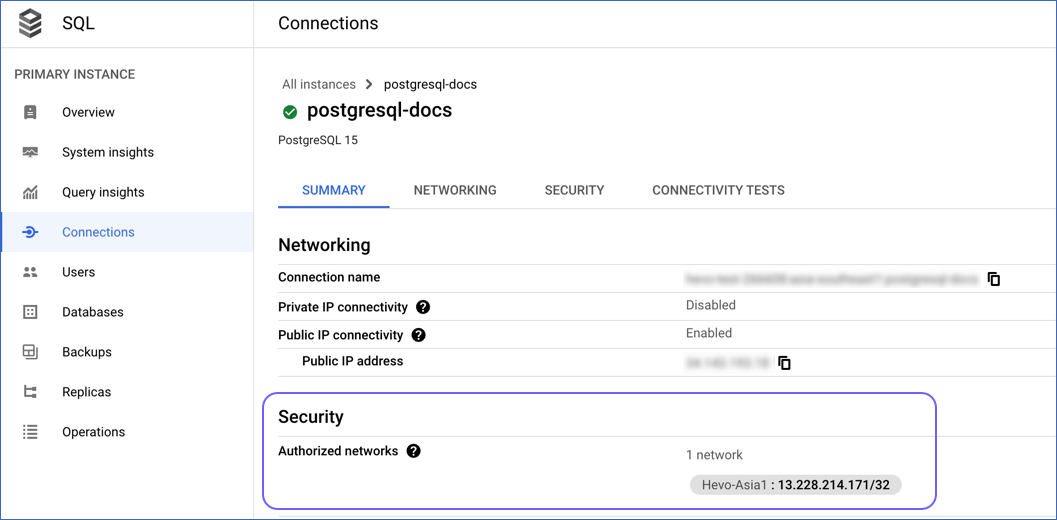The image size is (1057, 520).
Task: Switch to the NETWORKING tab
Action: (x=455, y=190)
